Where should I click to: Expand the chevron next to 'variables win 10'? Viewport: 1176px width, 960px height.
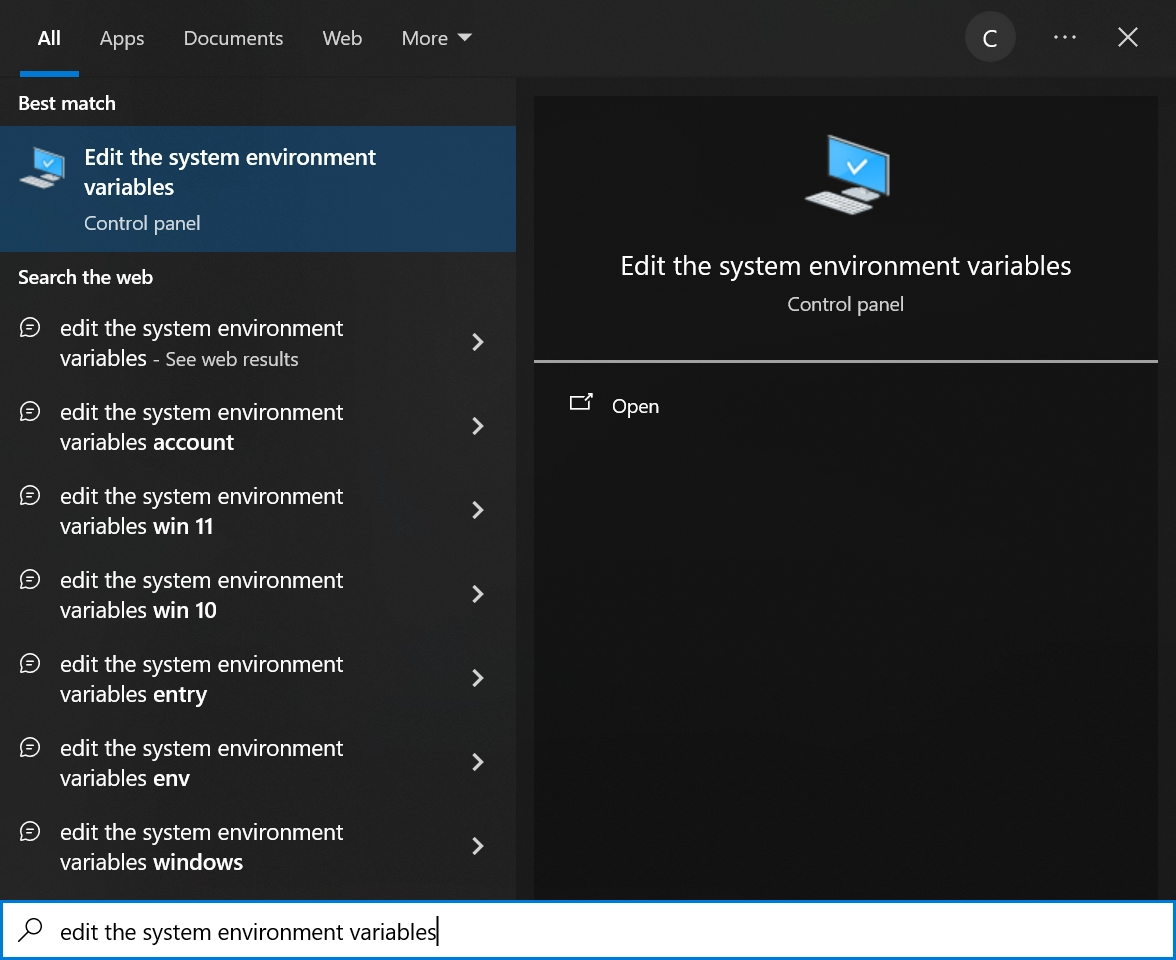(x=477, y=594)
